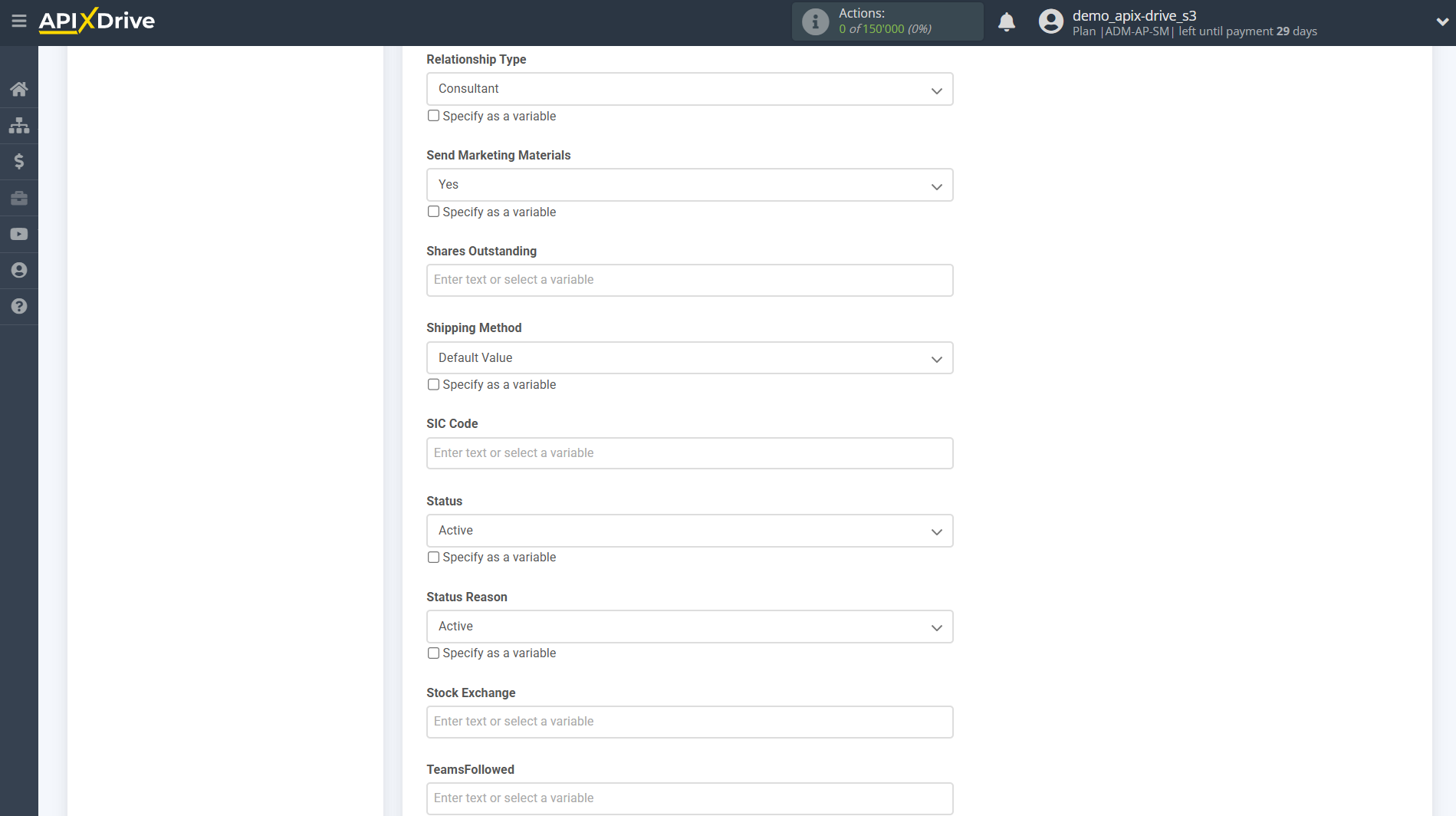Open the user profile sidebar icon
1456x816 pixels.
coord(19,270)
